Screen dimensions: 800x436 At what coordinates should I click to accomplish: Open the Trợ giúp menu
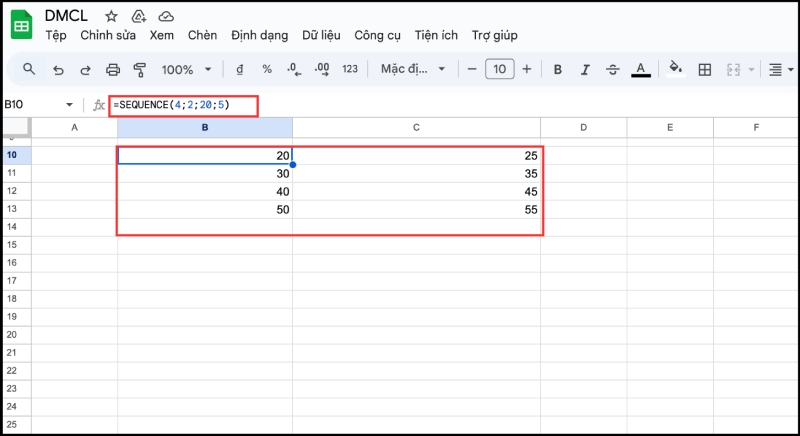pos(494,35)
